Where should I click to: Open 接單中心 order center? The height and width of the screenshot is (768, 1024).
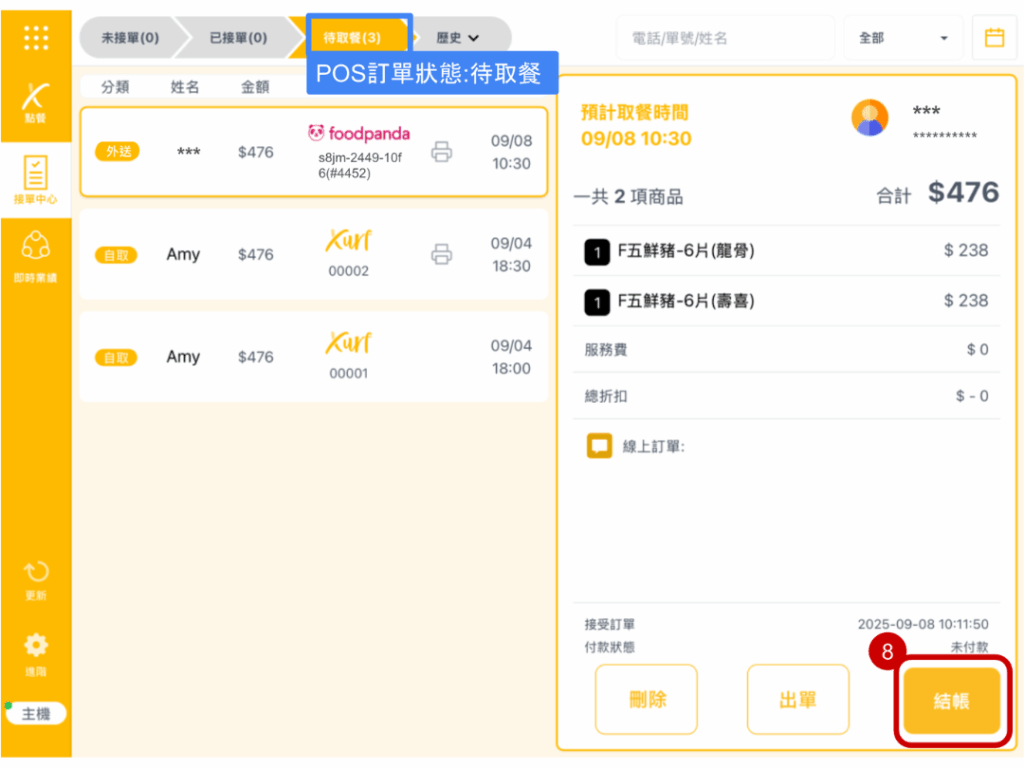(36, 180)
